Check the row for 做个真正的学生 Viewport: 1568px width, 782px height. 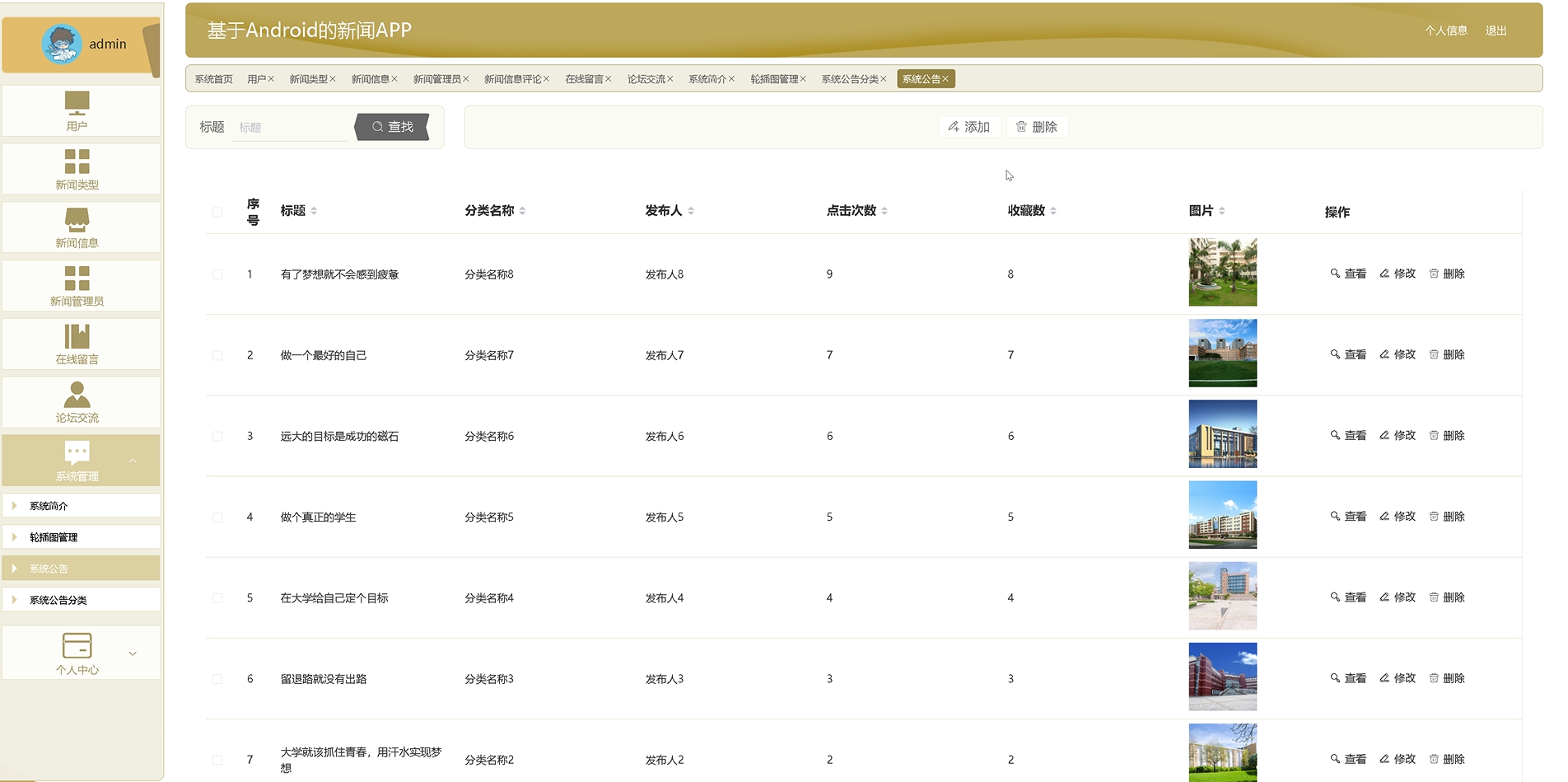[x=217, y=517]
